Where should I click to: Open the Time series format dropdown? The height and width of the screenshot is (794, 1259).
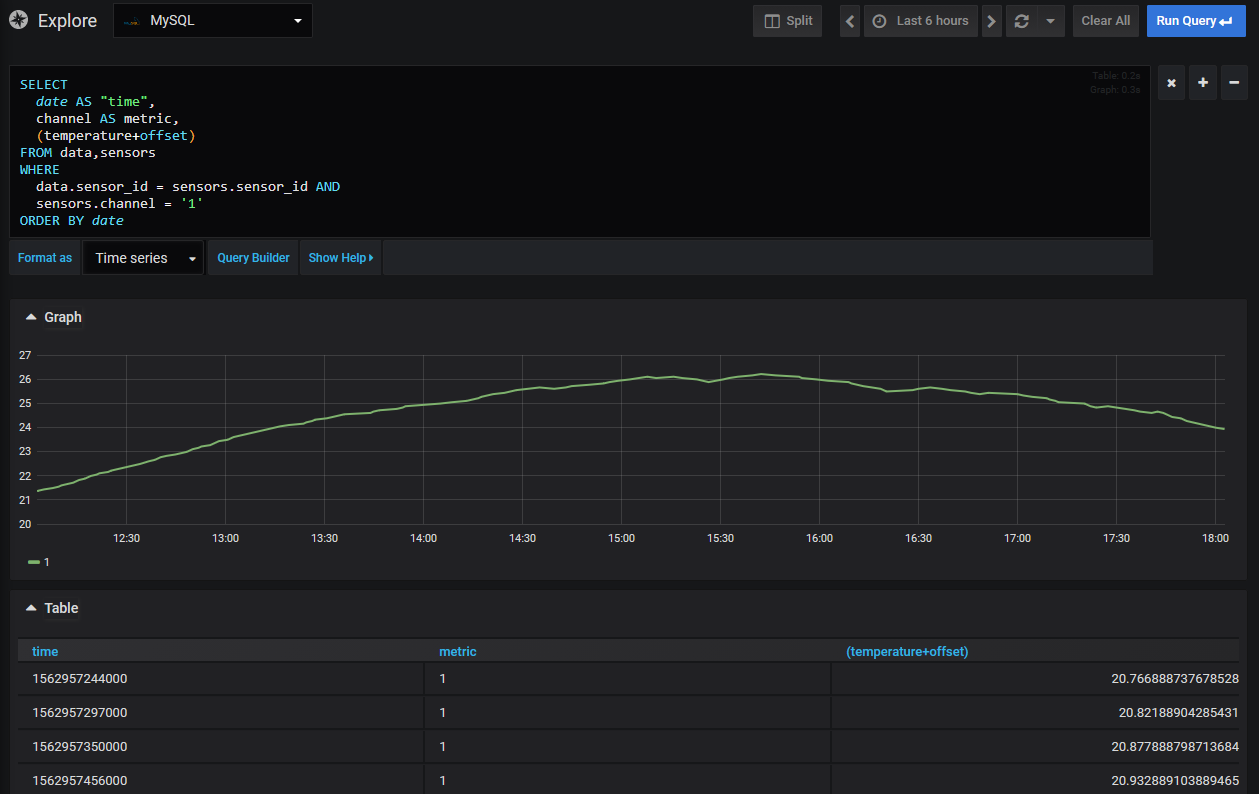143,258
